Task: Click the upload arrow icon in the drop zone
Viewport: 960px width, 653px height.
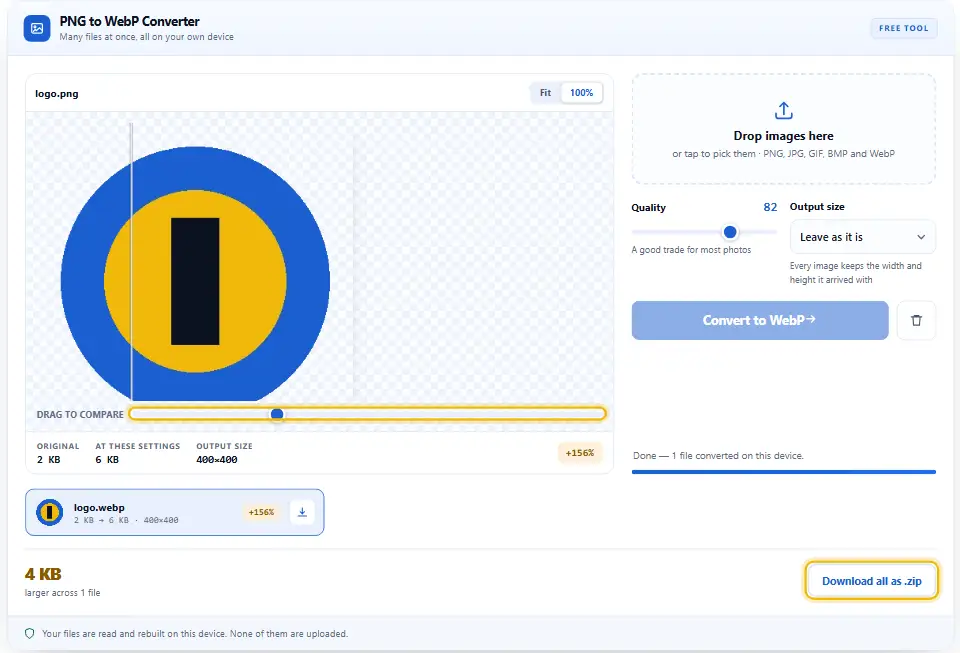Action: pyautogui.click(x=783, y=111)
